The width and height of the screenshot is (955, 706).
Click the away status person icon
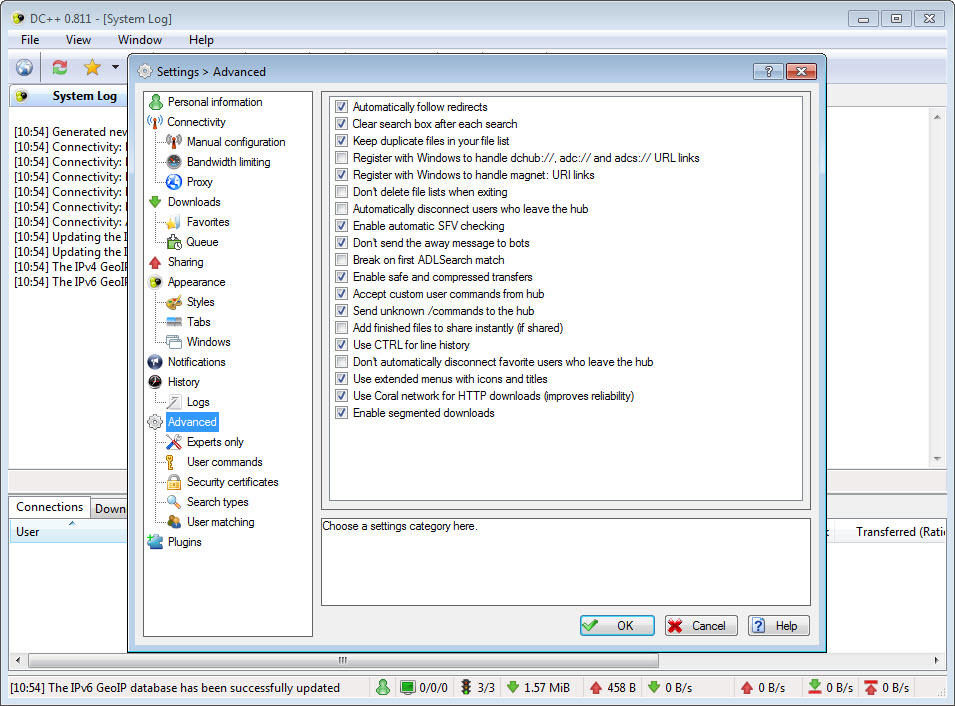pyautogui.click(x=382, y=688)
